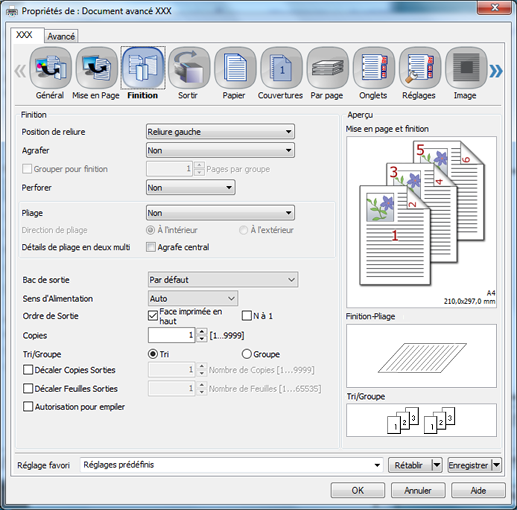The height and width of the screenshot is (510, 517).
Task: Increase Copies with the up arrow
Action: click(x=202, y=332)
